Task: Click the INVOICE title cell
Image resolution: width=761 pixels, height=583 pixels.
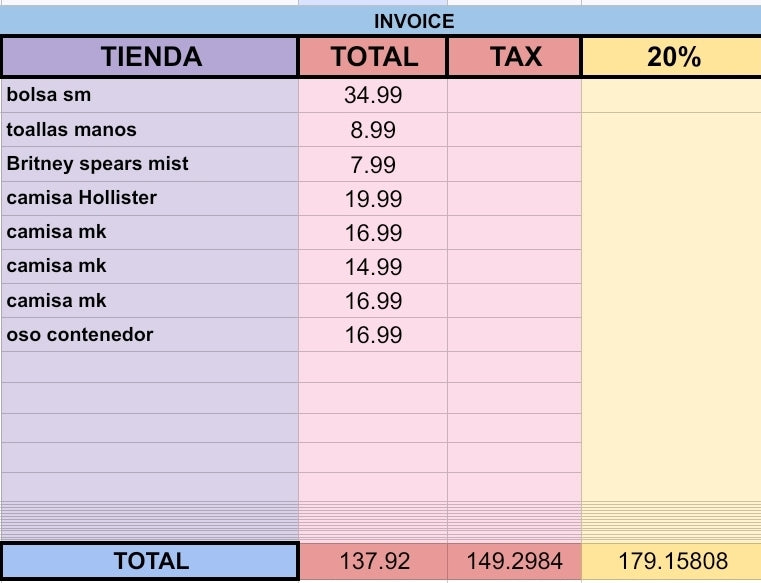Action: [x=413, y=21]
